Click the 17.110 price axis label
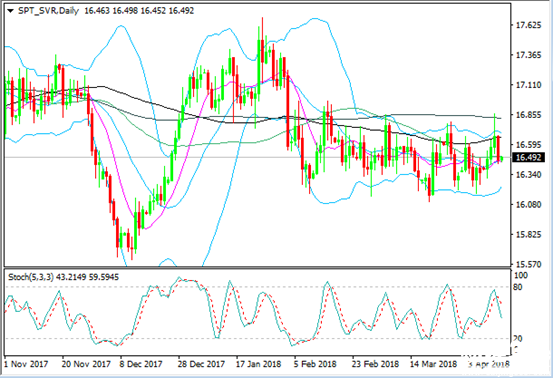 528,85
